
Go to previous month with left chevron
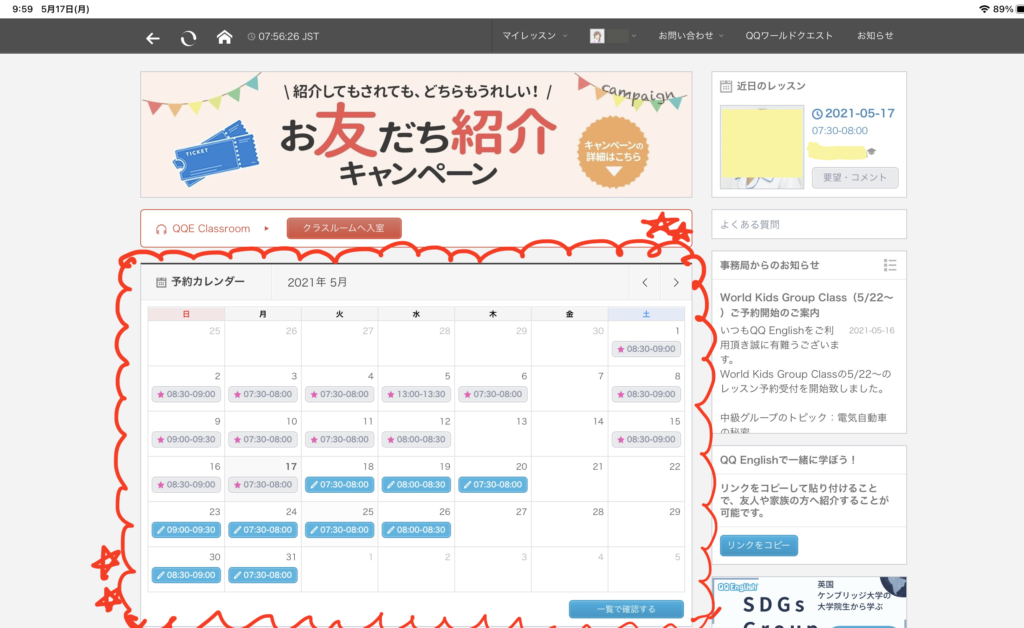[645, 283]
